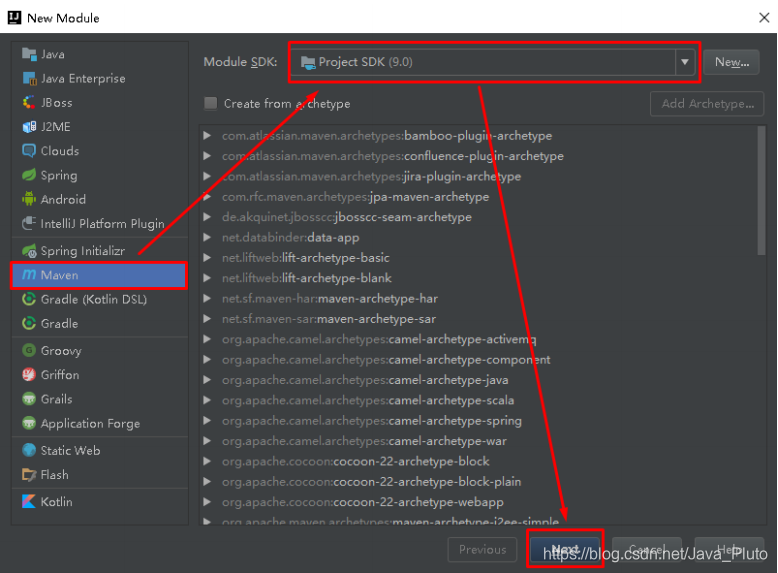778x573 pixels.
Task: Select camel-archetype-component row text
Action: (386, 359)
